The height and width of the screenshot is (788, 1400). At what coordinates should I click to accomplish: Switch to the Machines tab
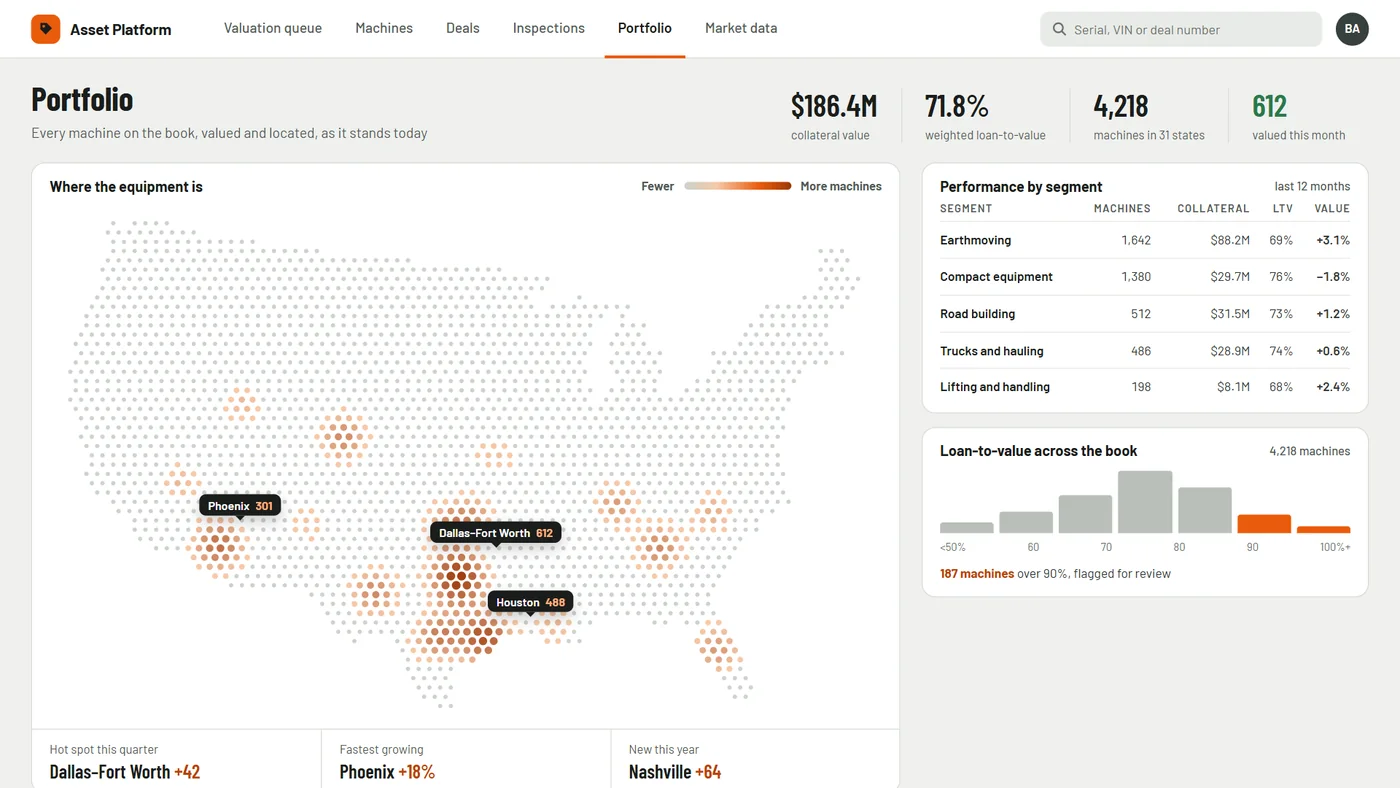[x=384, y=28]
